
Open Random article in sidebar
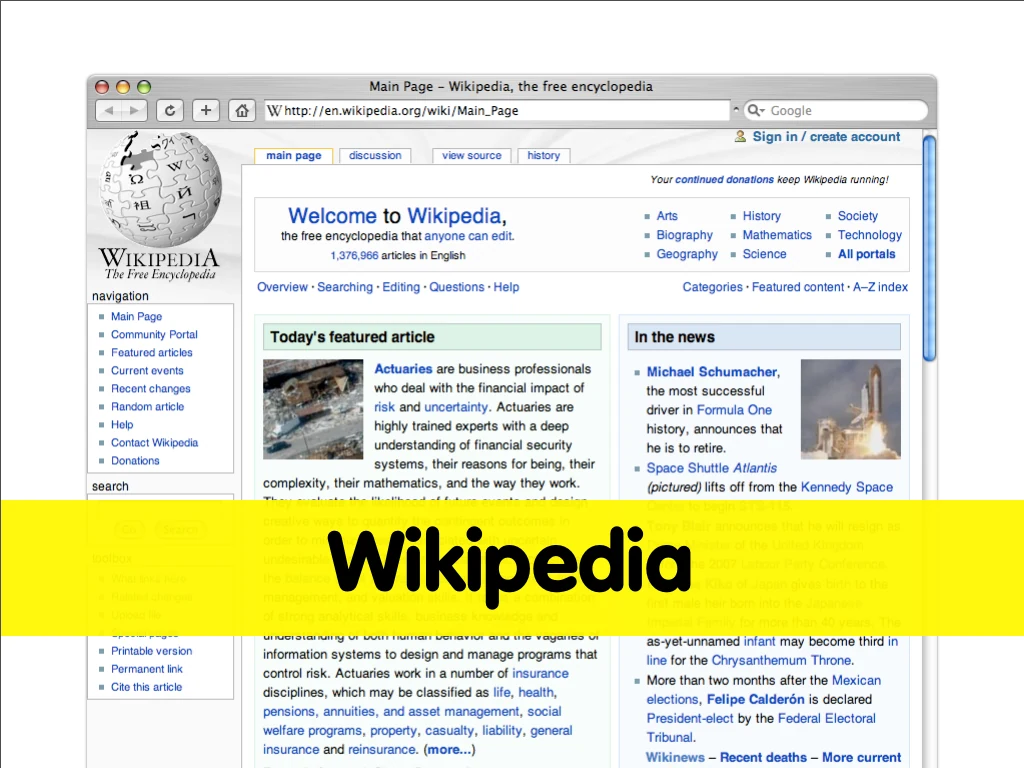coord(148,406)
